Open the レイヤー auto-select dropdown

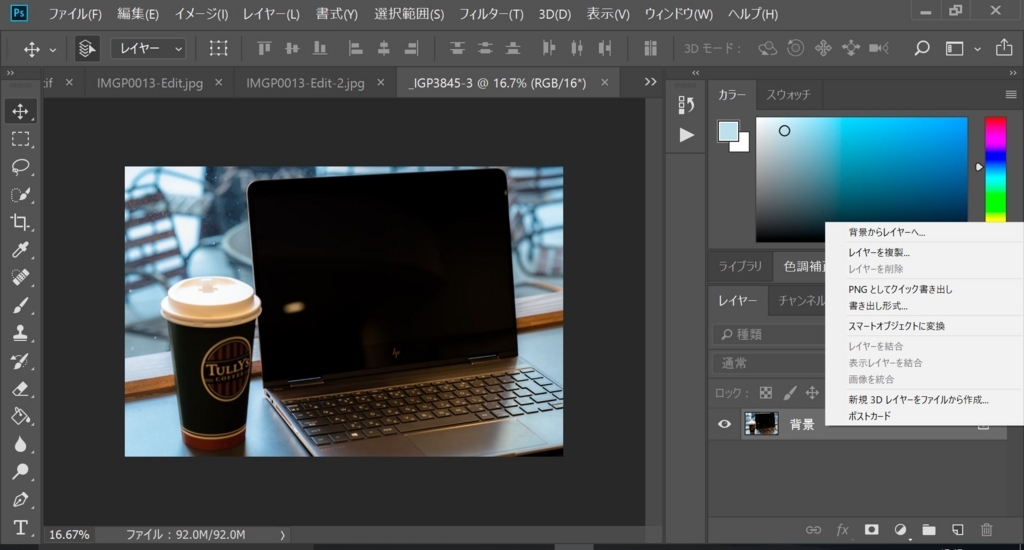149,48
